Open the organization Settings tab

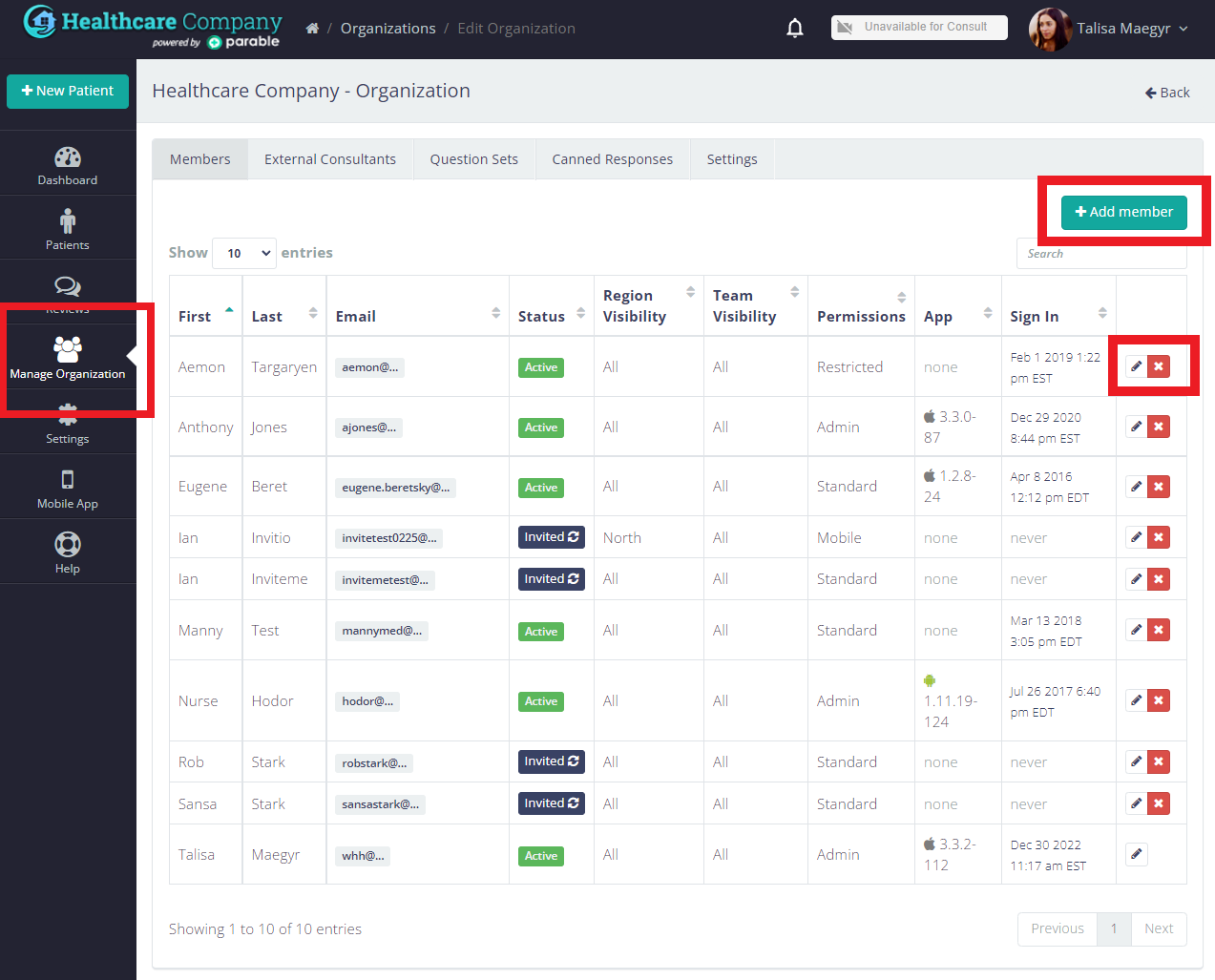coord(732,159)
